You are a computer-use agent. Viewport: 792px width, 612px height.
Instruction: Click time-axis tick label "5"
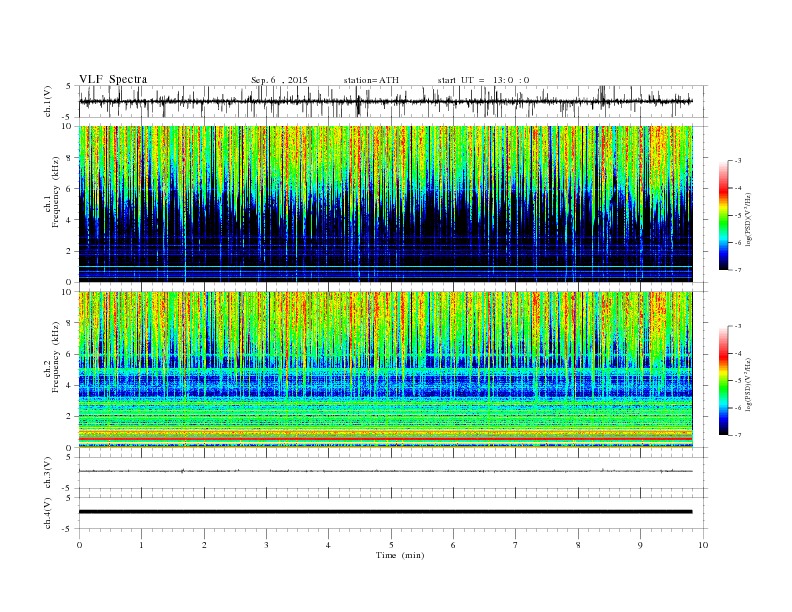pos(391,545)
